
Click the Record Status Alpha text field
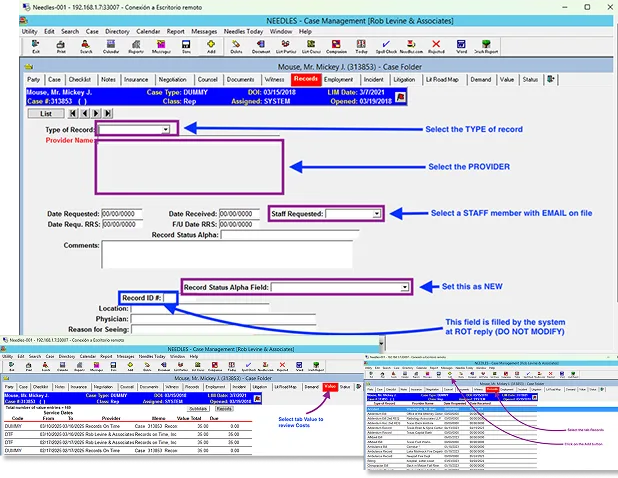point(290,235)
